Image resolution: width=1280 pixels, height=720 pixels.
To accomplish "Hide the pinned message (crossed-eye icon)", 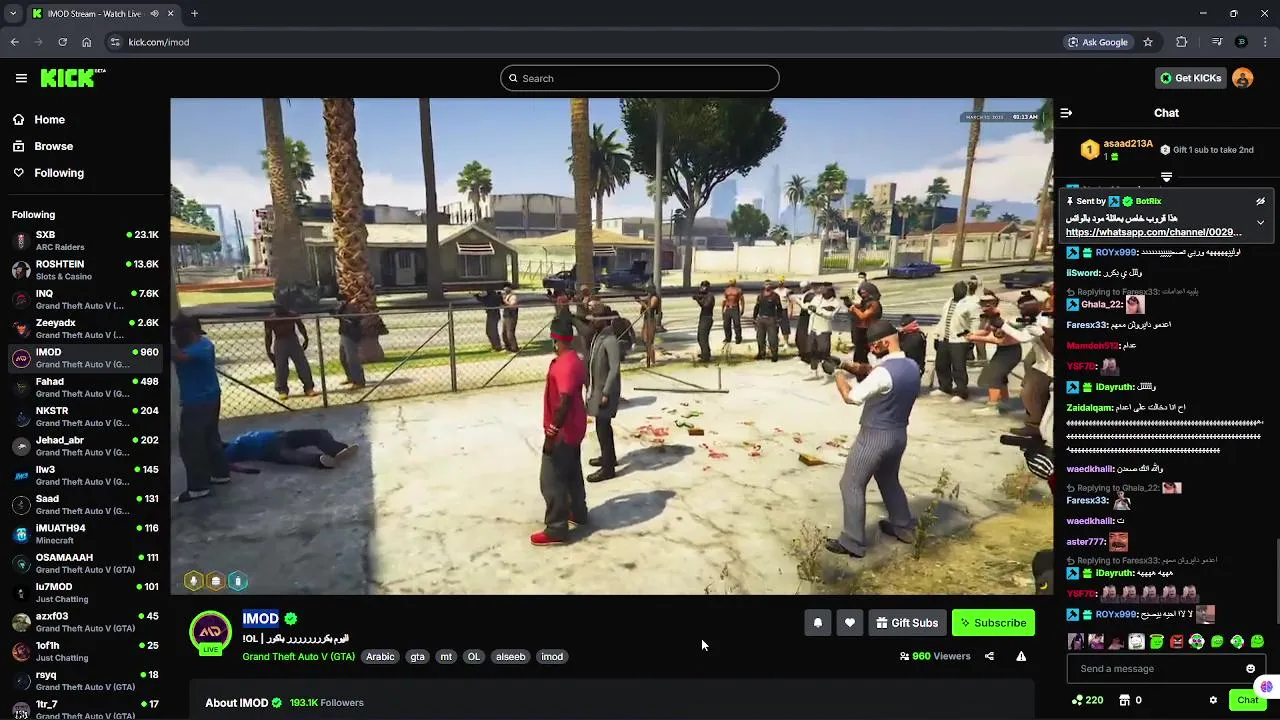I will tap(1260, 201).
